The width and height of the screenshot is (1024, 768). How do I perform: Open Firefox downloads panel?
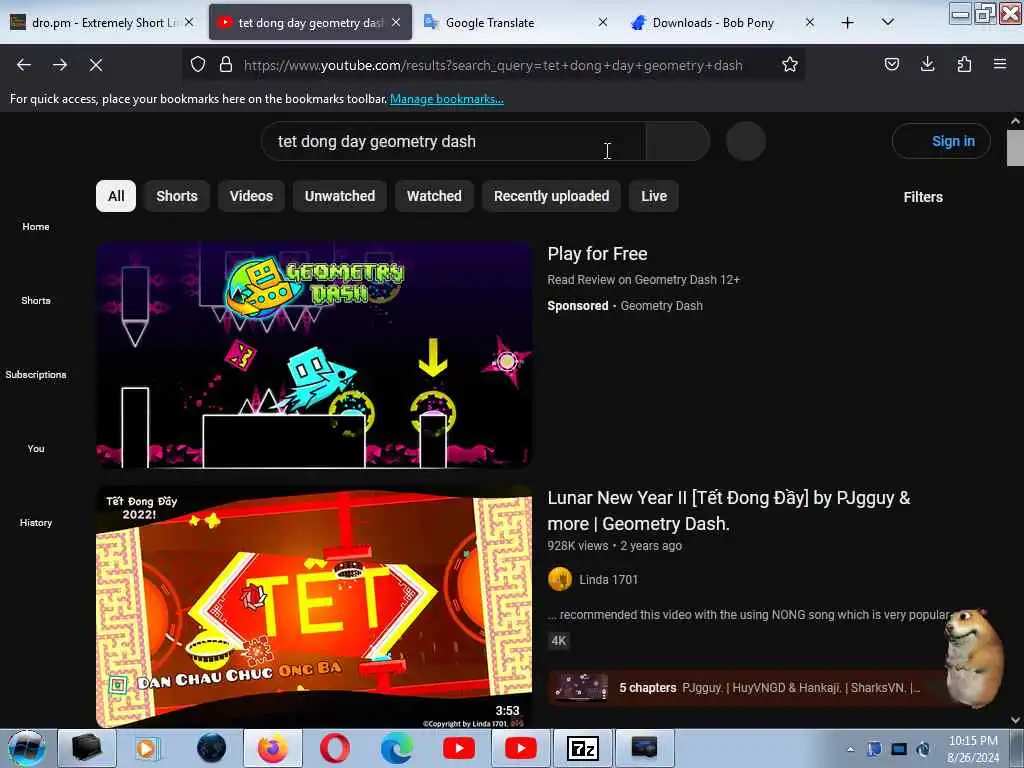pos(927,64)
